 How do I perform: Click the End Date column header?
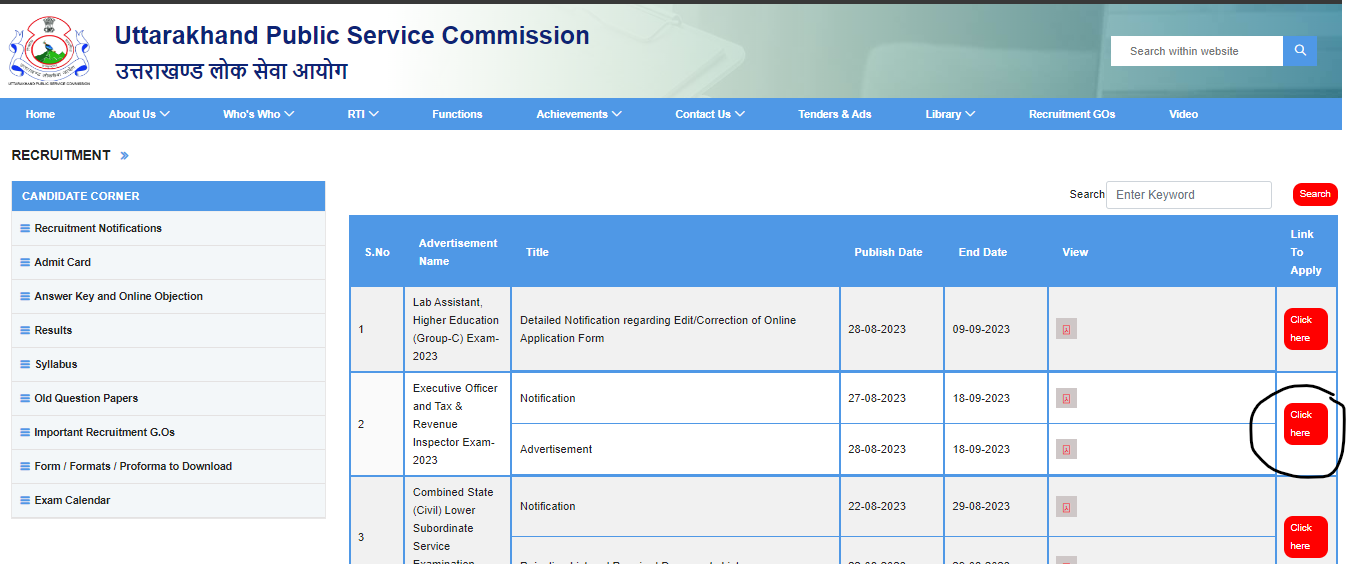pyautogui.click(x=983, y=252)
